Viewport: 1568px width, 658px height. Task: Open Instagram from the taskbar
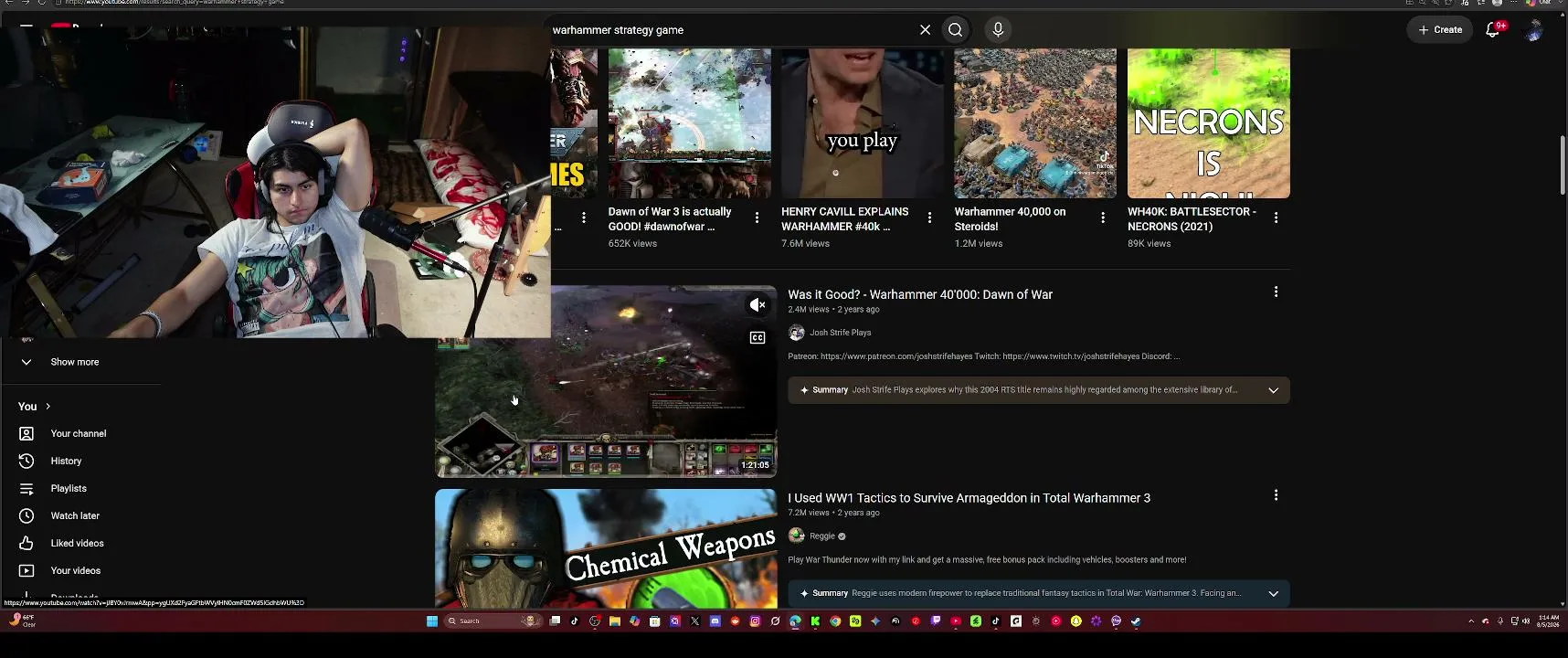coord(756,621)
